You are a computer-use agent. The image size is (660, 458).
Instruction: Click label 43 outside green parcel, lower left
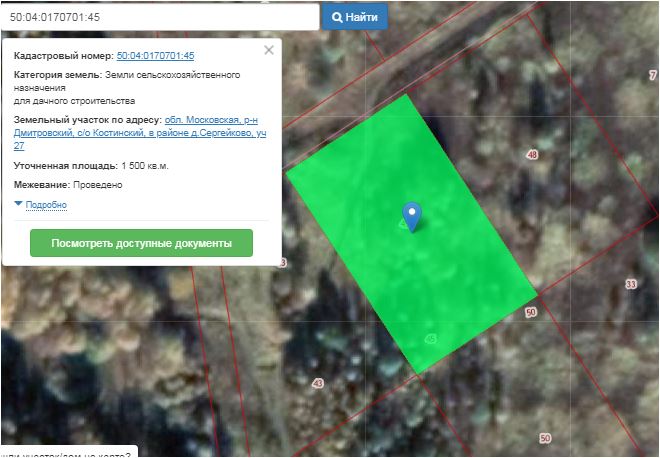[x=318, y=383]
